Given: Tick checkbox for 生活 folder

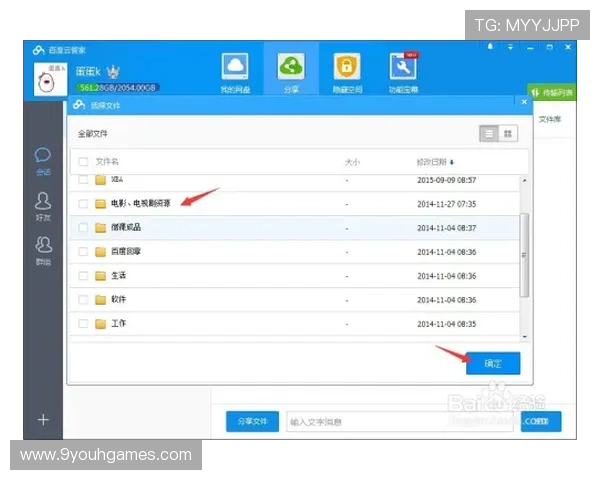Looking at the screenshot, I should [83, 276].
